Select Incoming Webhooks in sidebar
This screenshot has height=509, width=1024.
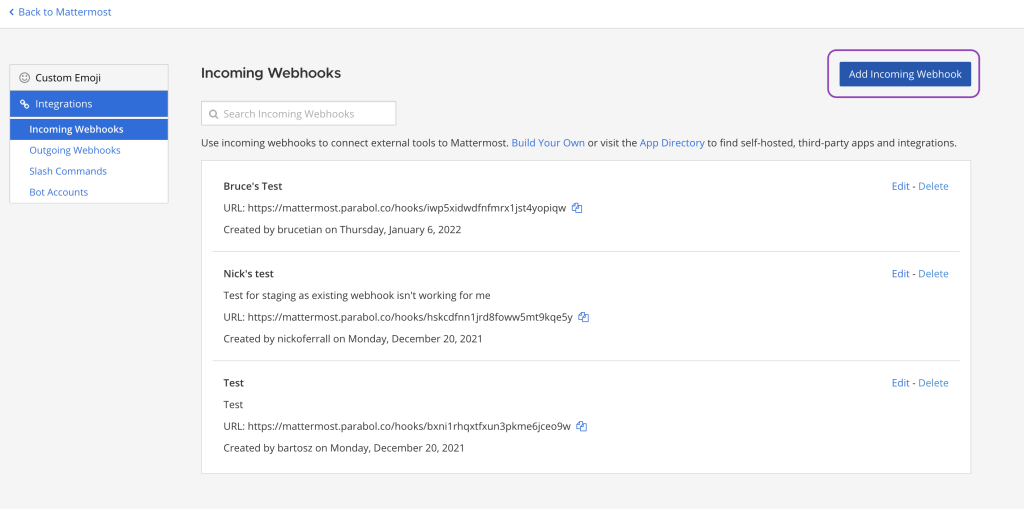tap(89, 129)
